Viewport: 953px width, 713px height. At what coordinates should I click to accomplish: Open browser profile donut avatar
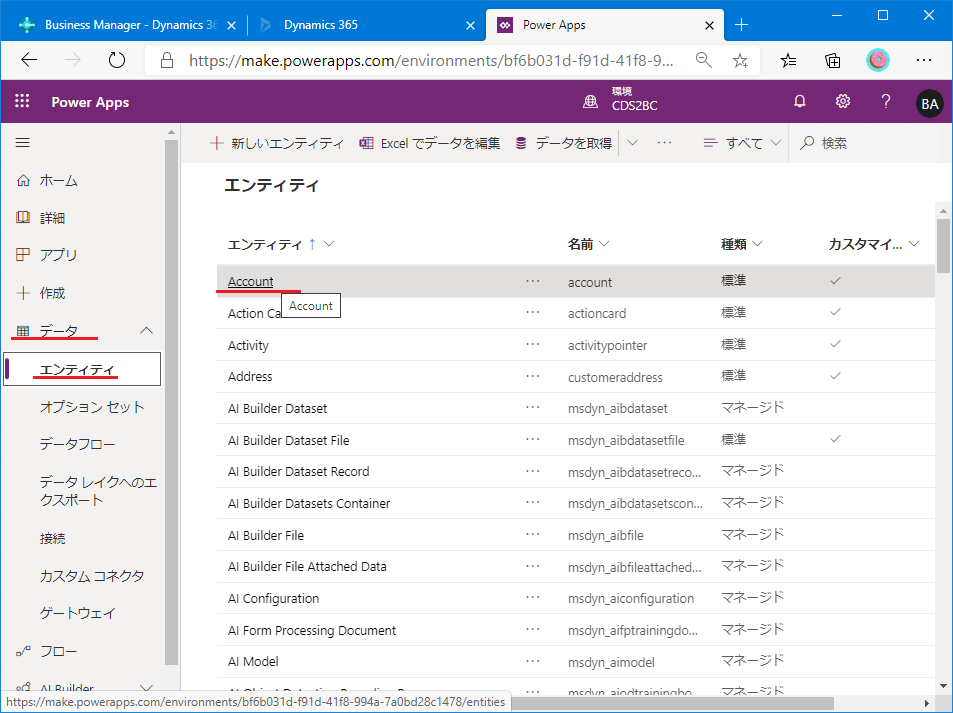[x=877, y=60]
